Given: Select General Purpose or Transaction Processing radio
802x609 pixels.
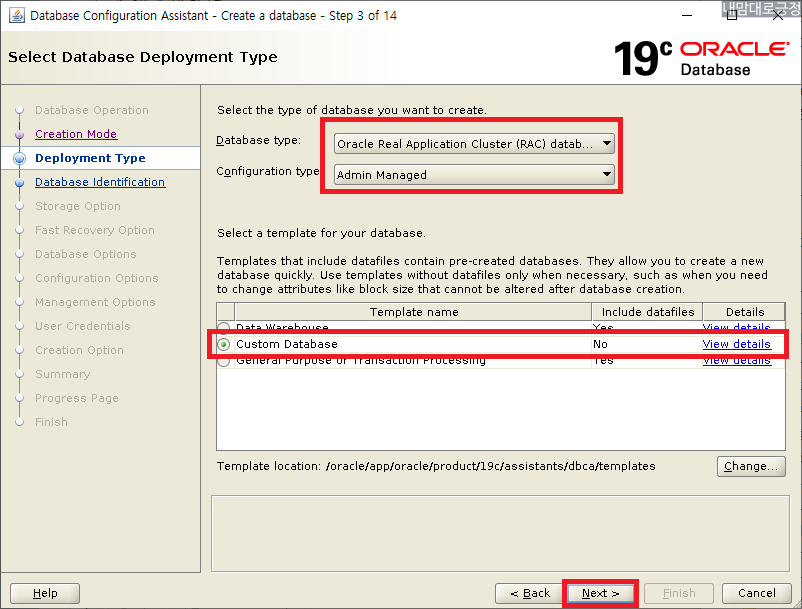Looking at the screenshot, I should 224,361.
